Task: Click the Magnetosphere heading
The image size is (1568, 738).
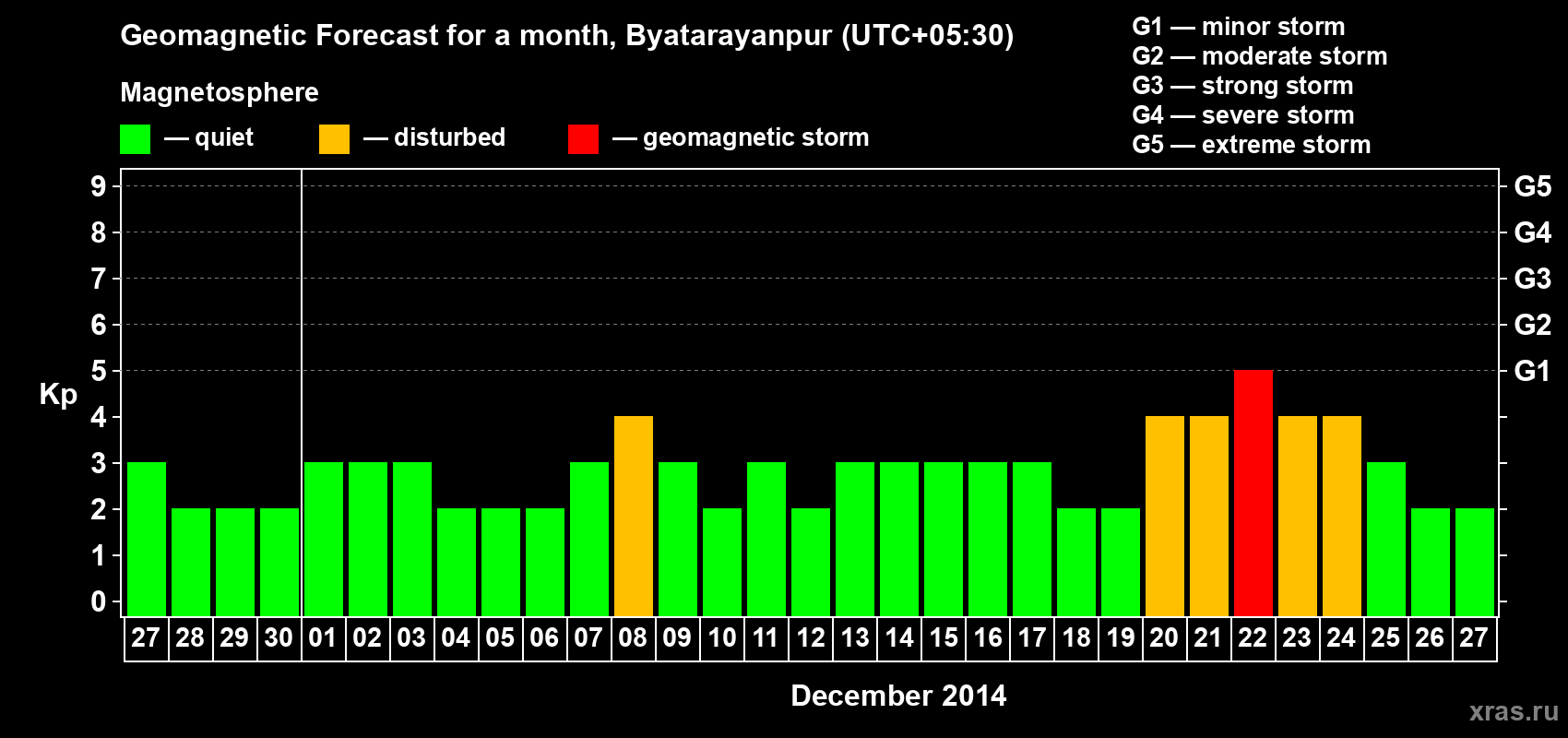Action: pyautogui.click(x=220, y=92)
